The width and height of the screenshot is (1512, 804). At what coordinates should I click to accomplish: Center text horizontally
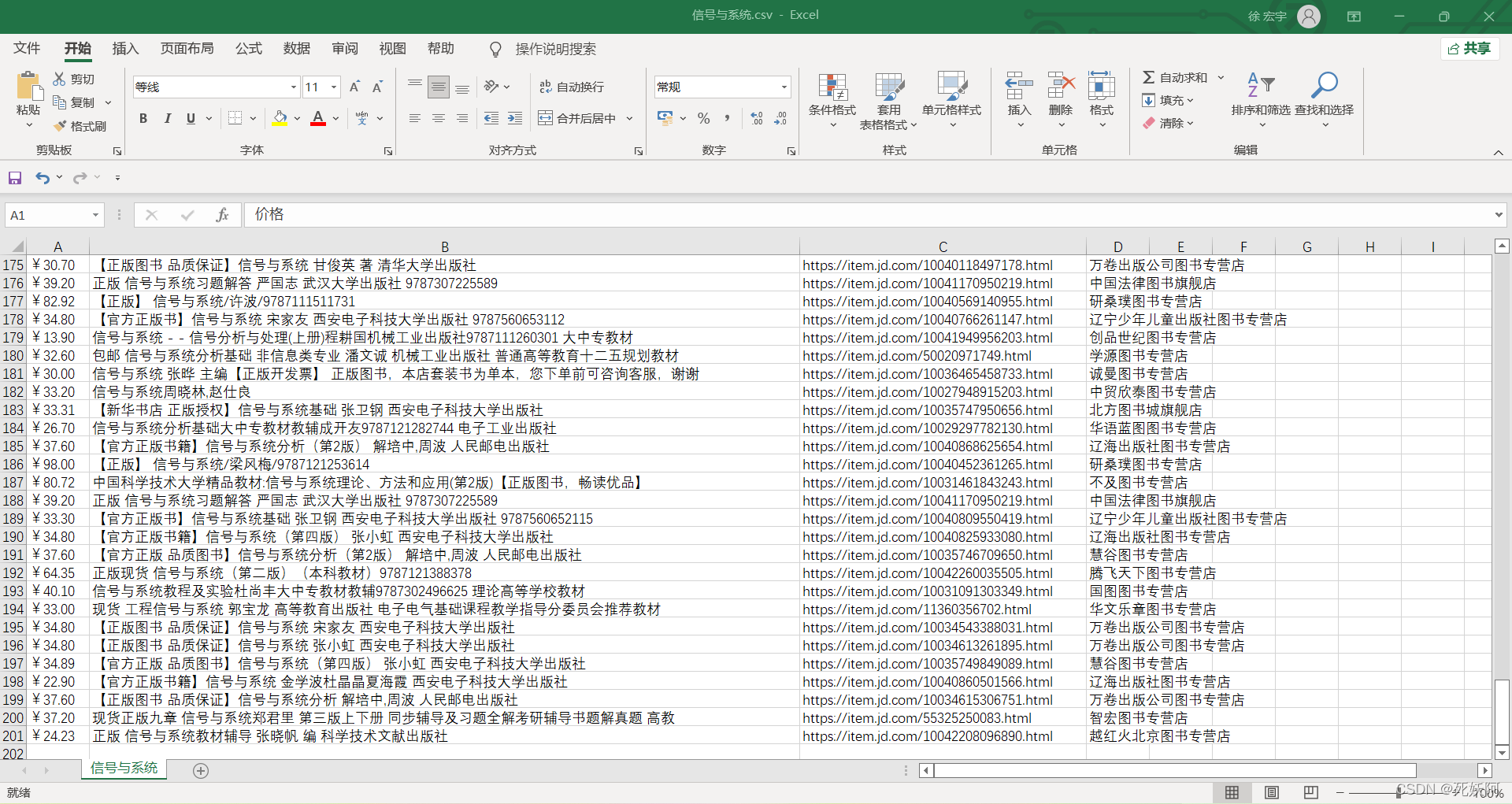click(x=439, y=118)
